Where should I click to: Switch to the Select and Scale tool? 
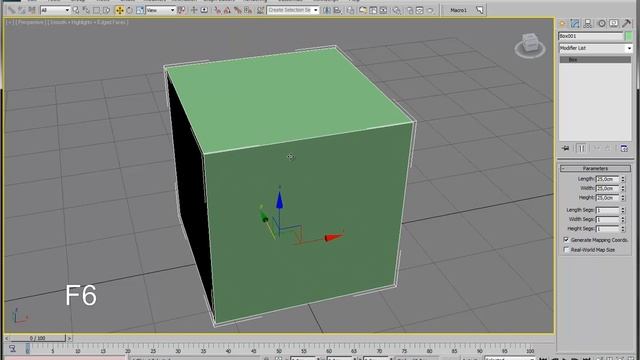click(x=140, y=10)
